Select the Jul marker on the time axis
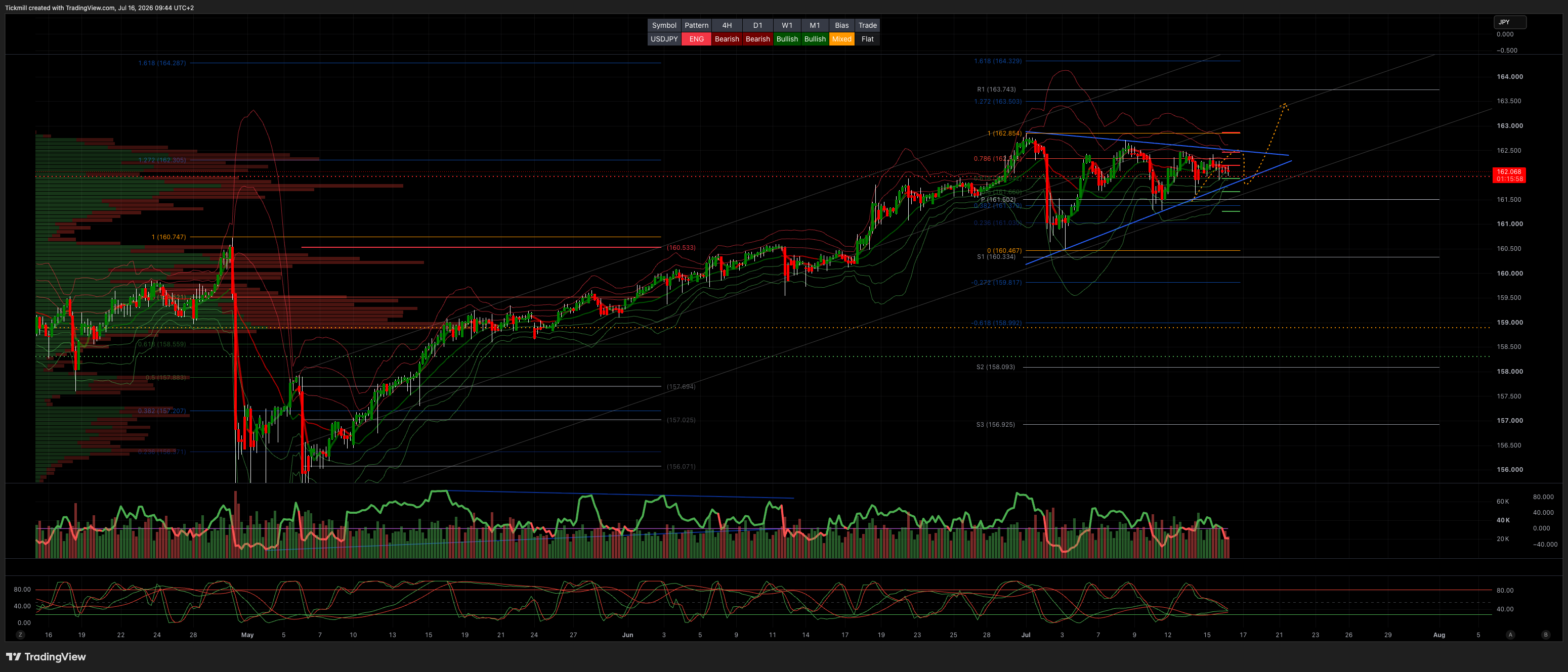1568x672 pixels. (1026, 635)
